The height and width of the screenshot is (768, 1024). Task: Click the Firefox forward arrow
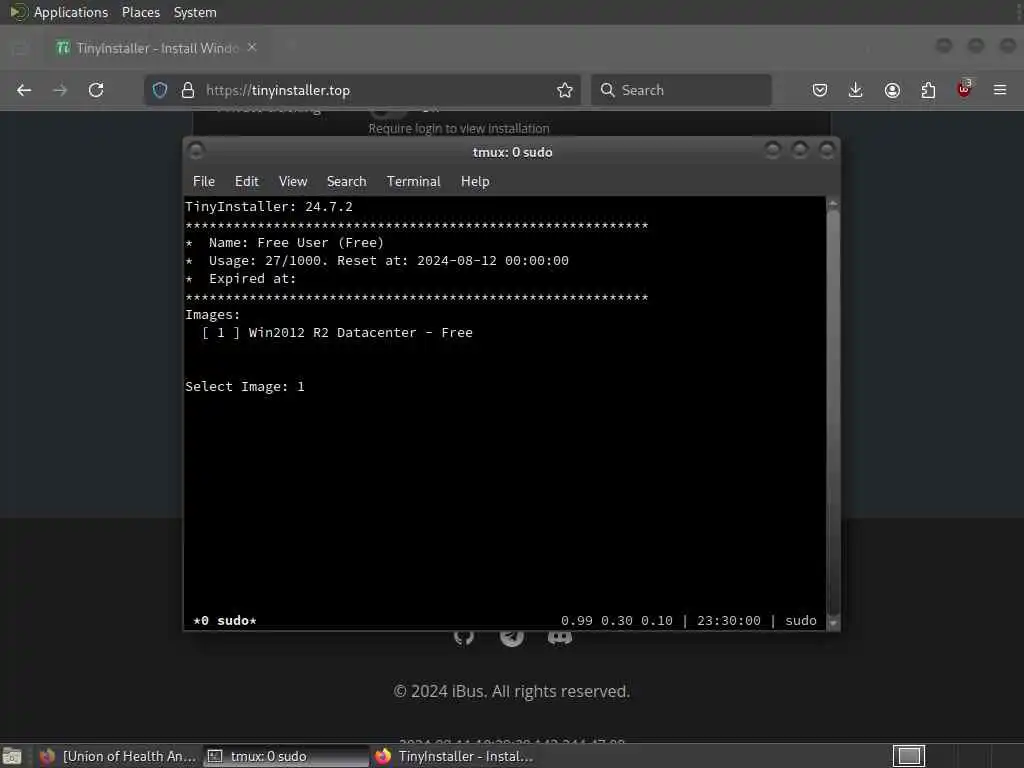[x=60, y=90]
